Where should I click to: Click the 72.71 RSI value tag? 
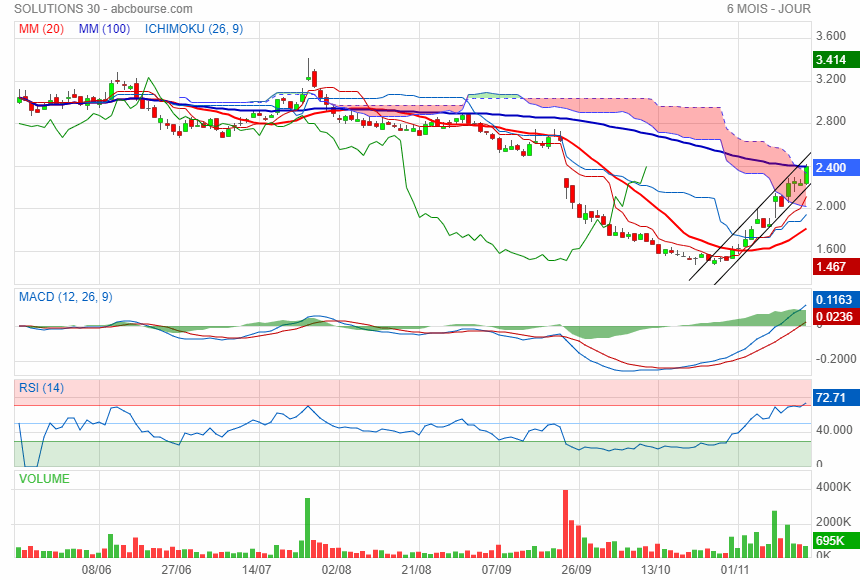coord(836,397)
